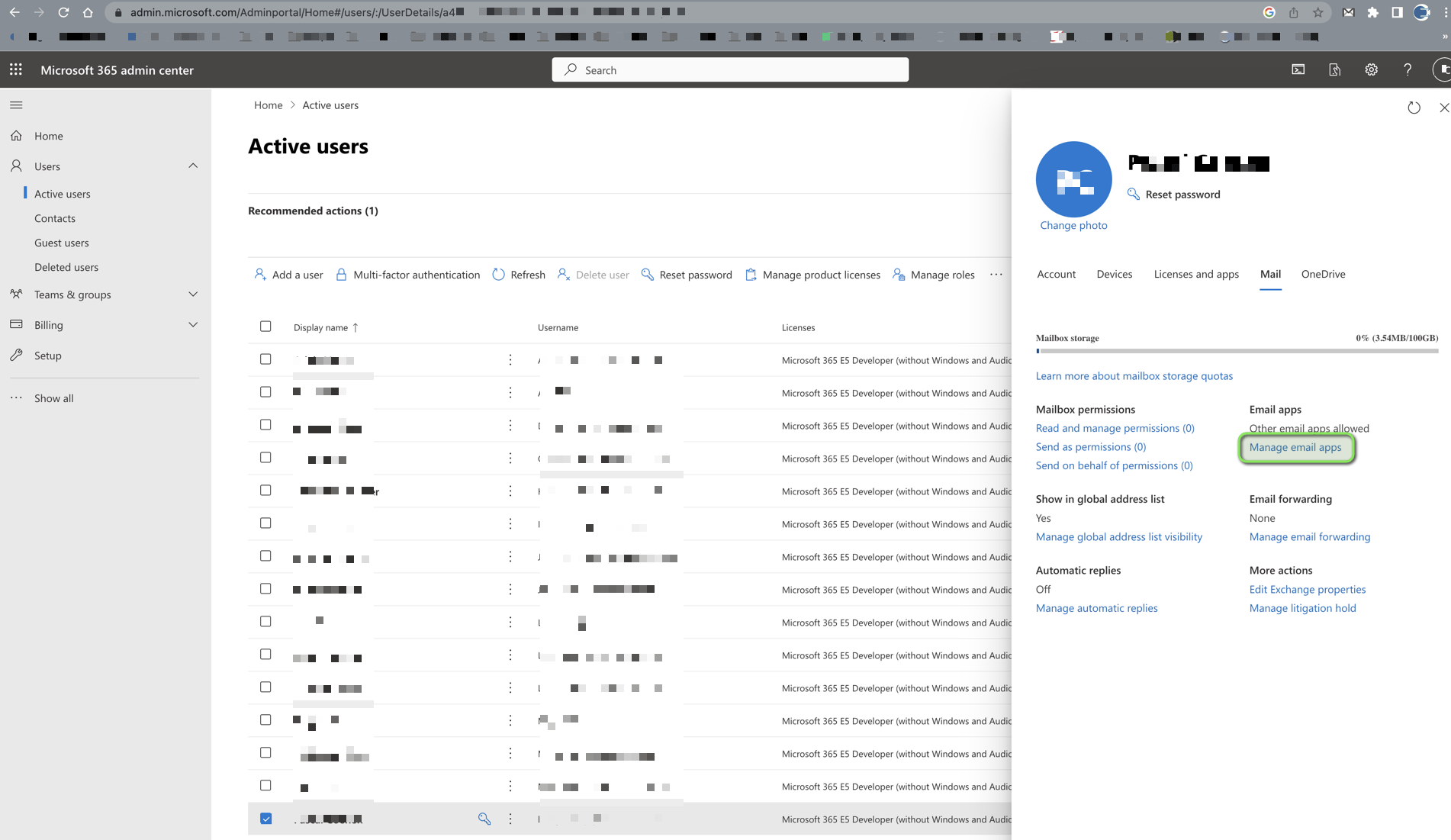
Task: Collapse the Users section chevron
Action: tap(193, 166)
